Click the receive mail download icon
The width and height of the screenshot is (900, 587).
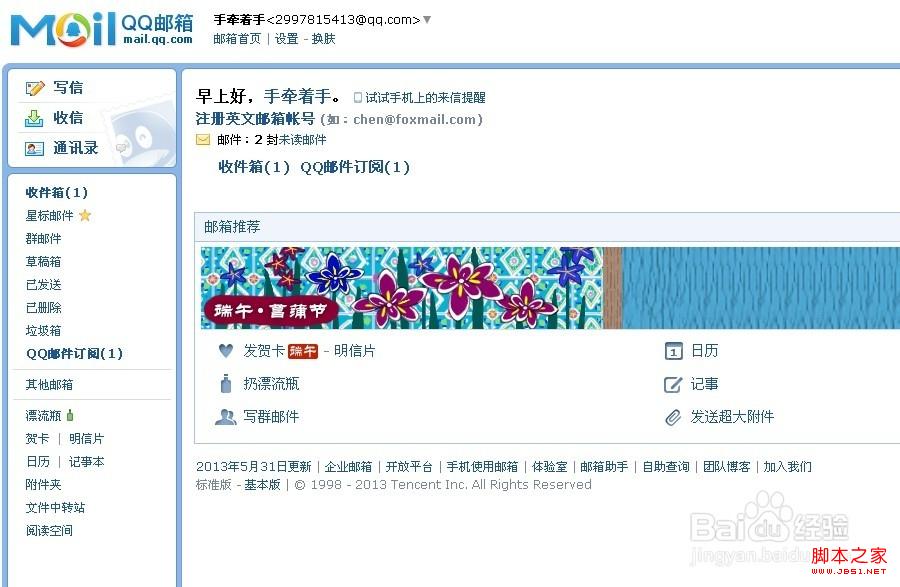tap(34, 118)
